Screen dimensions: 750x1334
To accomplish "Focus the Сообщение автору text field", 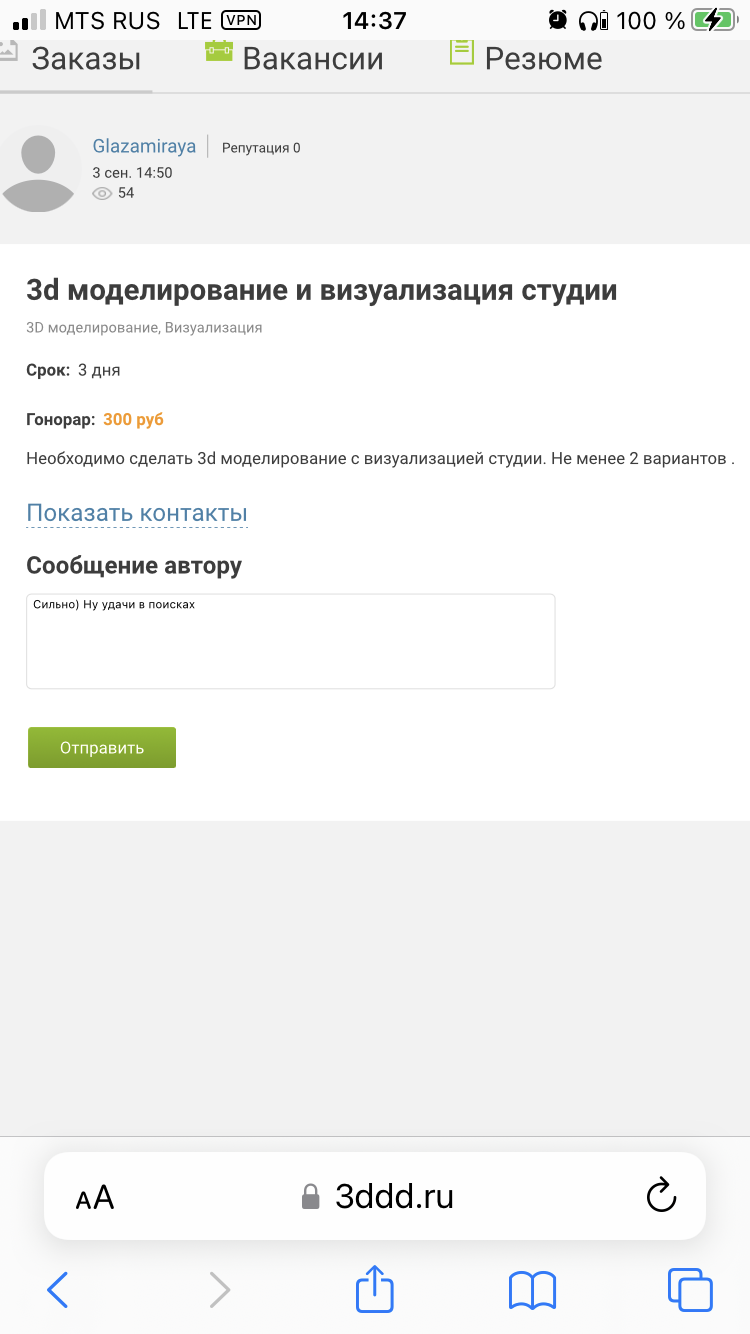I will coord(290,641).
